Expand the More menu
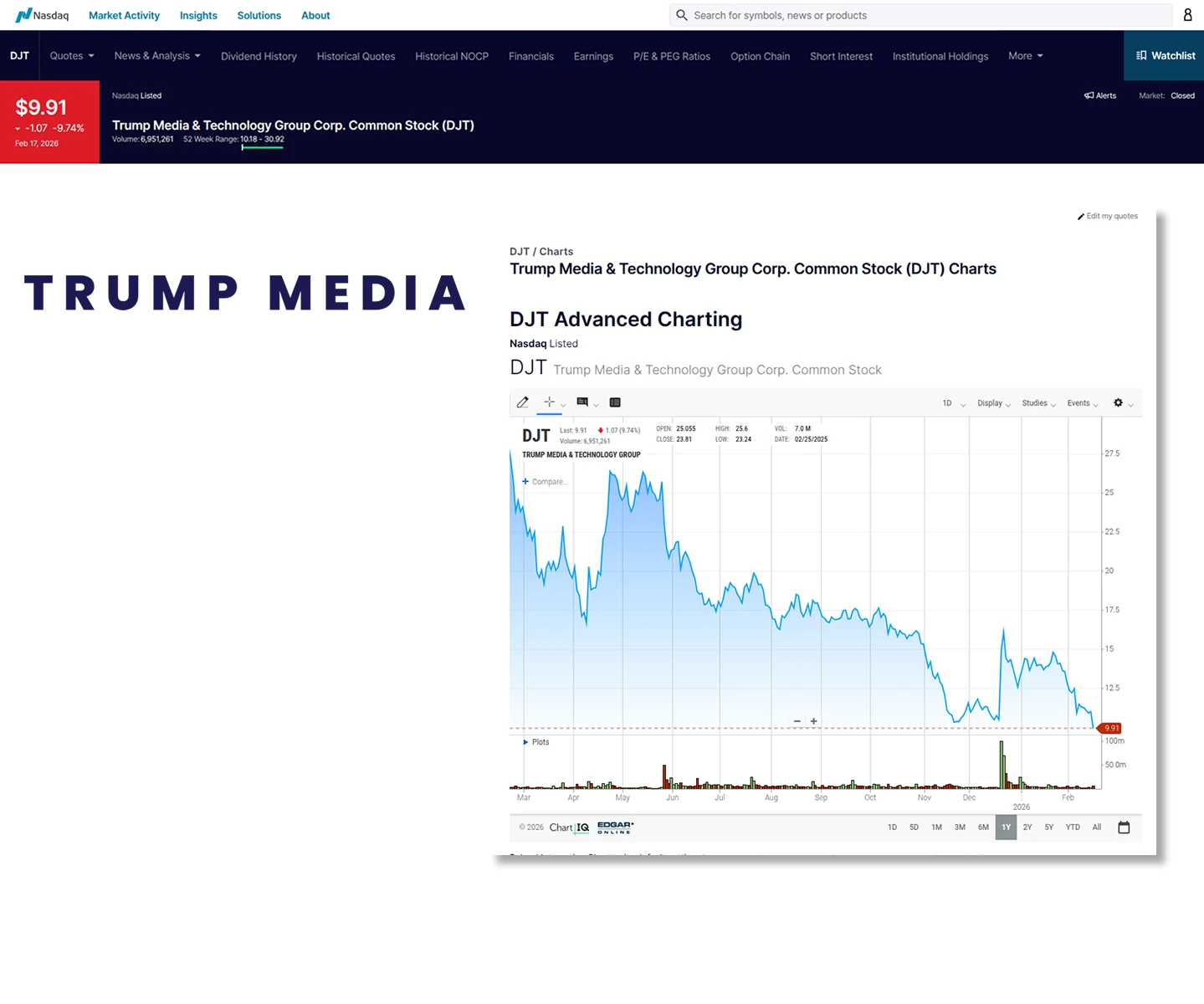Screen dimensions: 1204x1004 [1026, 56]
